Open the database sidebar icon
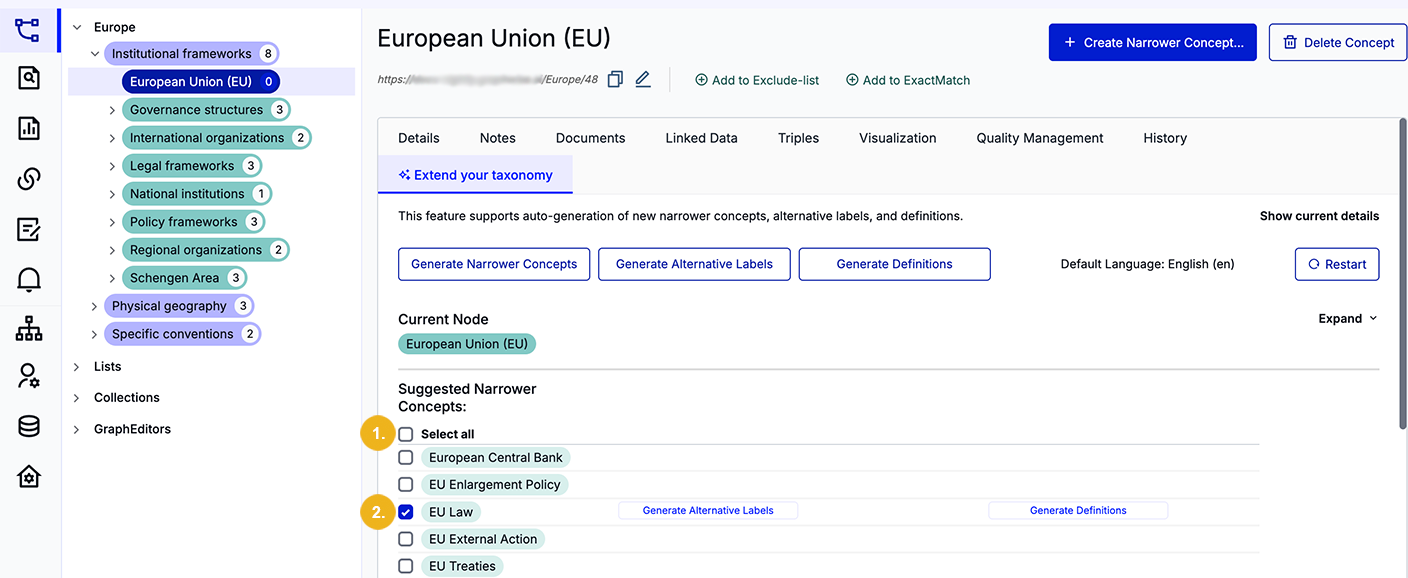Viewport: 1408px width, 578px height. tap(28, 427)
